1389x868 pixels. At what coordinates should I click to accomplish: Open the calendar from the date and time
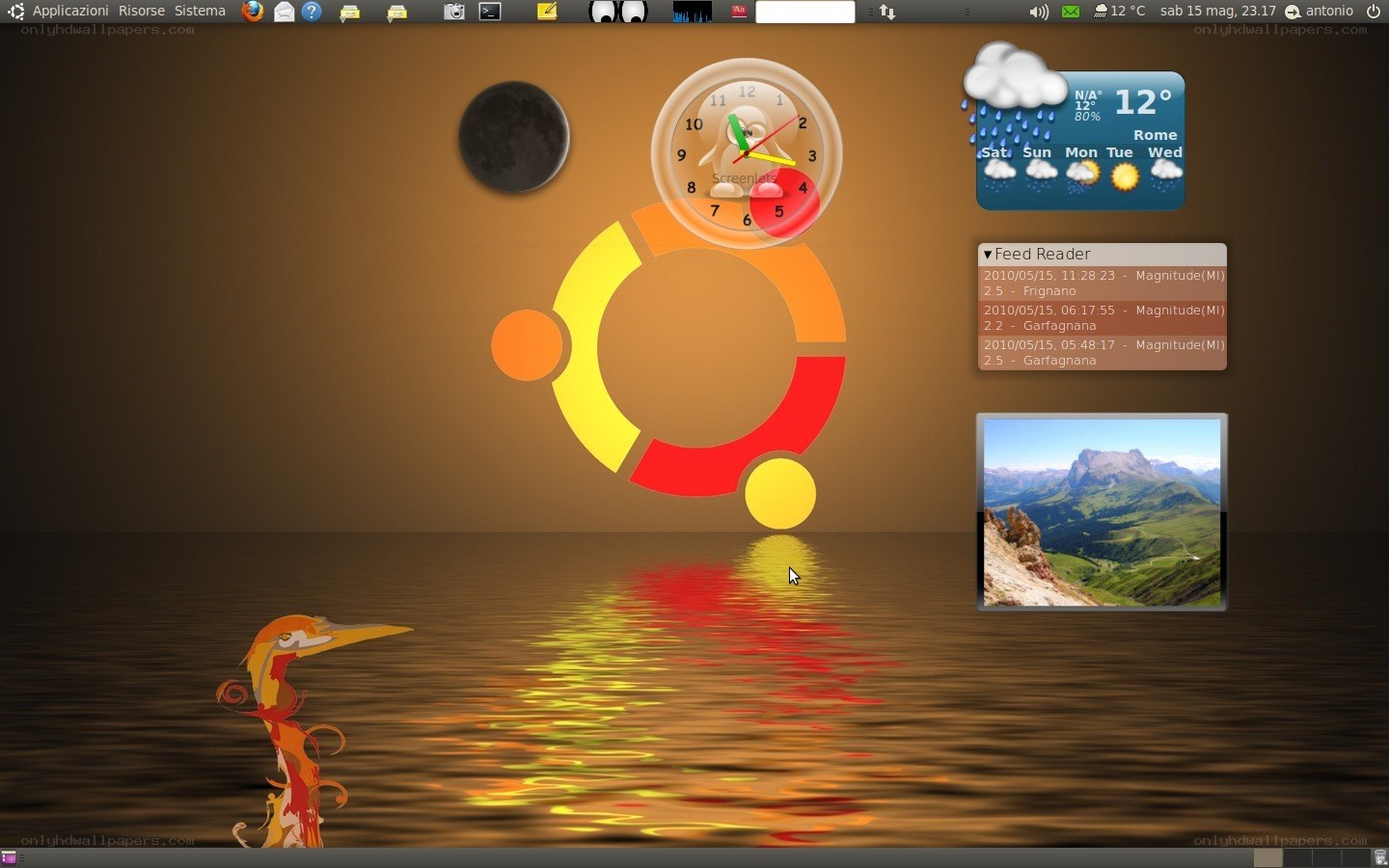(1218, 12)
